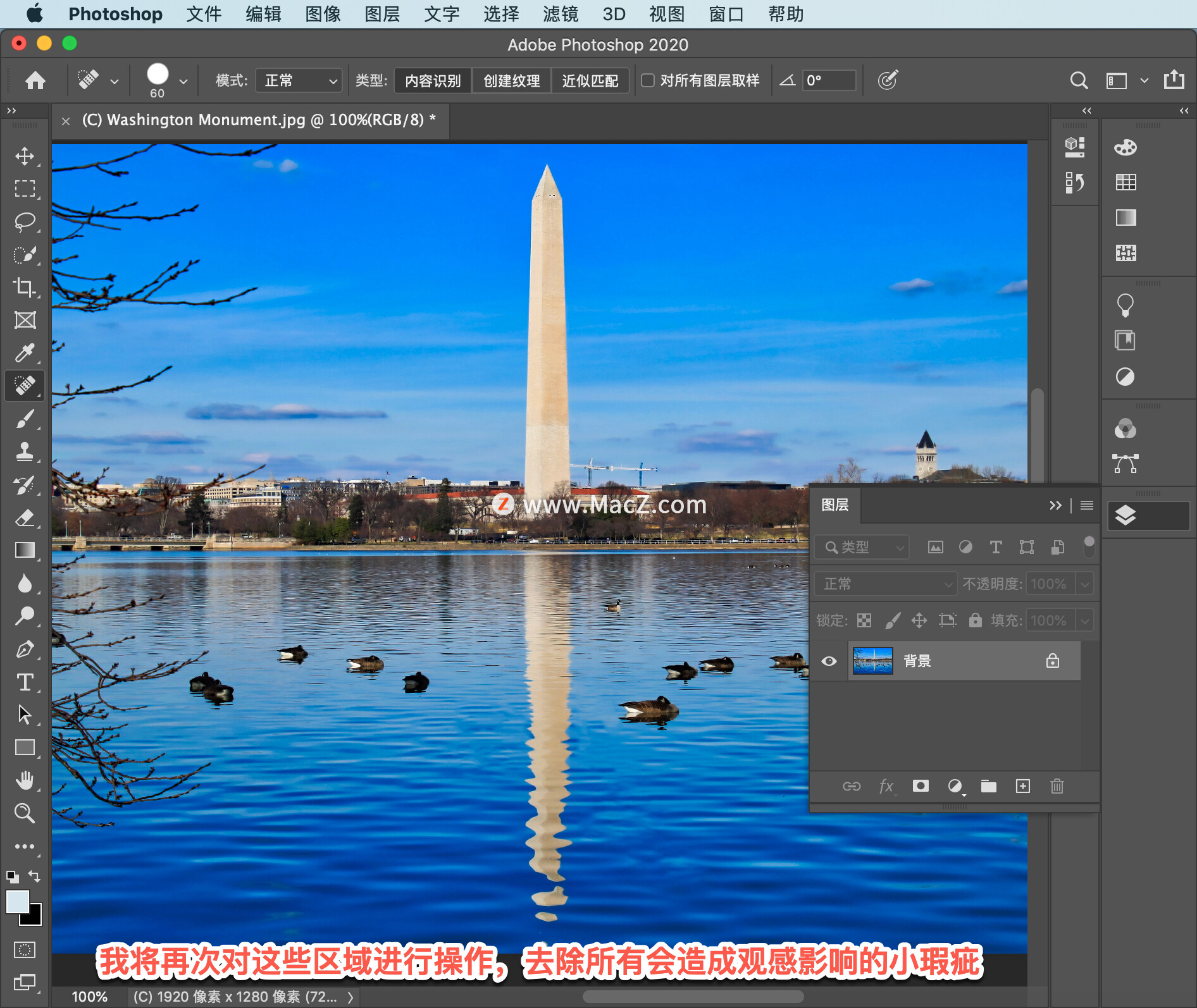The width and height of the screenshot is (1197, 1008).
Task: Expand the document status bar arrow
Action: 350,997
